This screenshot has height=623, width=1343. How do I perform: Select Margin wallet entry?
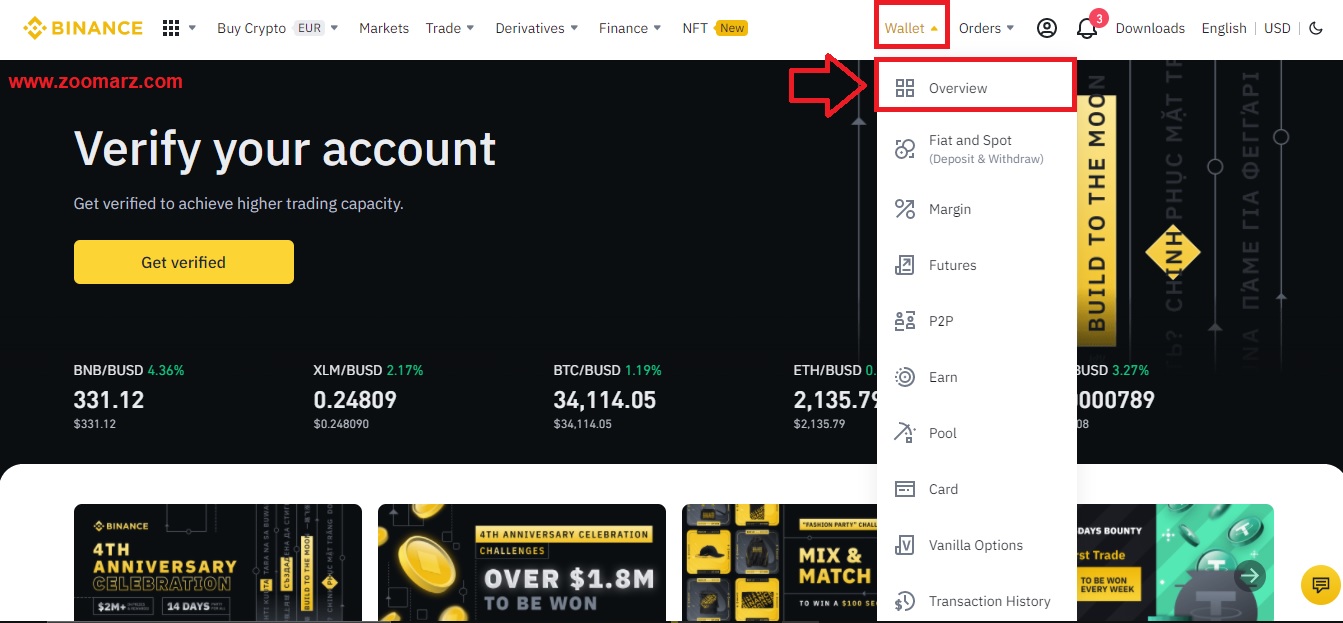click(976, 209)
